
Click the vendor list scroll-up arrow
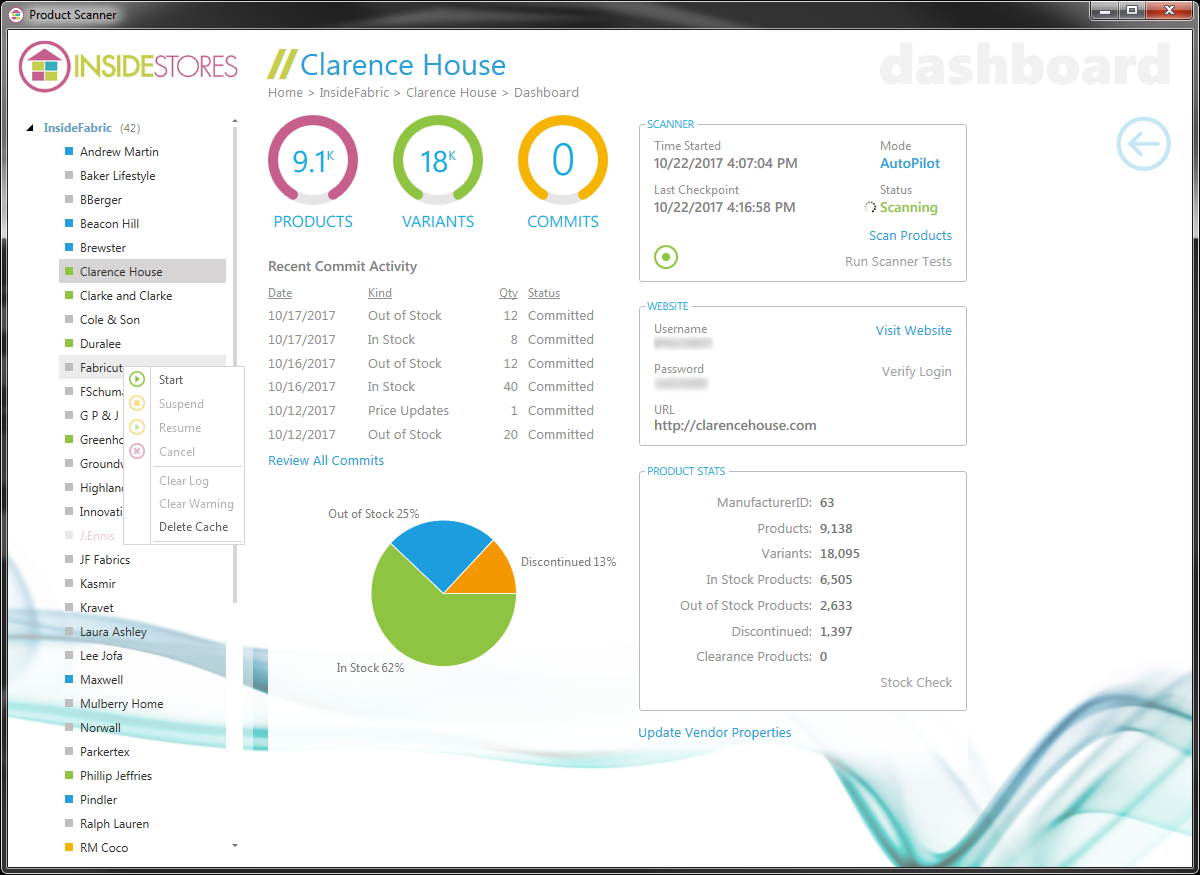coord(235,122)
